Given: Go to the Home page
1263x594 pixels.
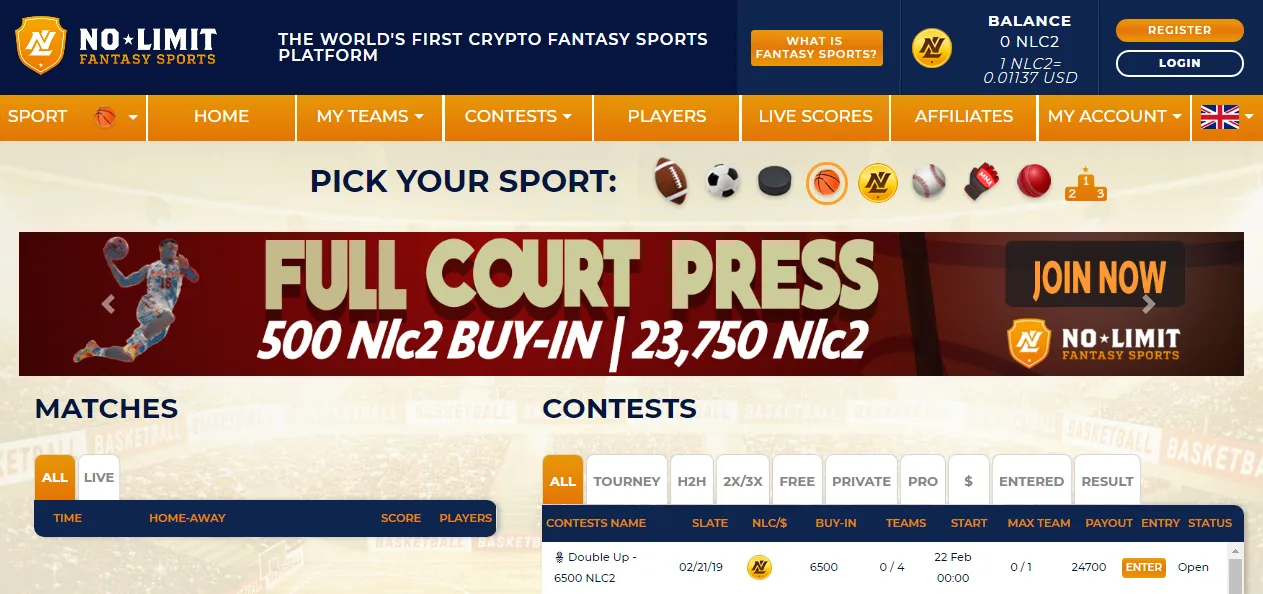Looking at the screenshot, I should point(221,117).
